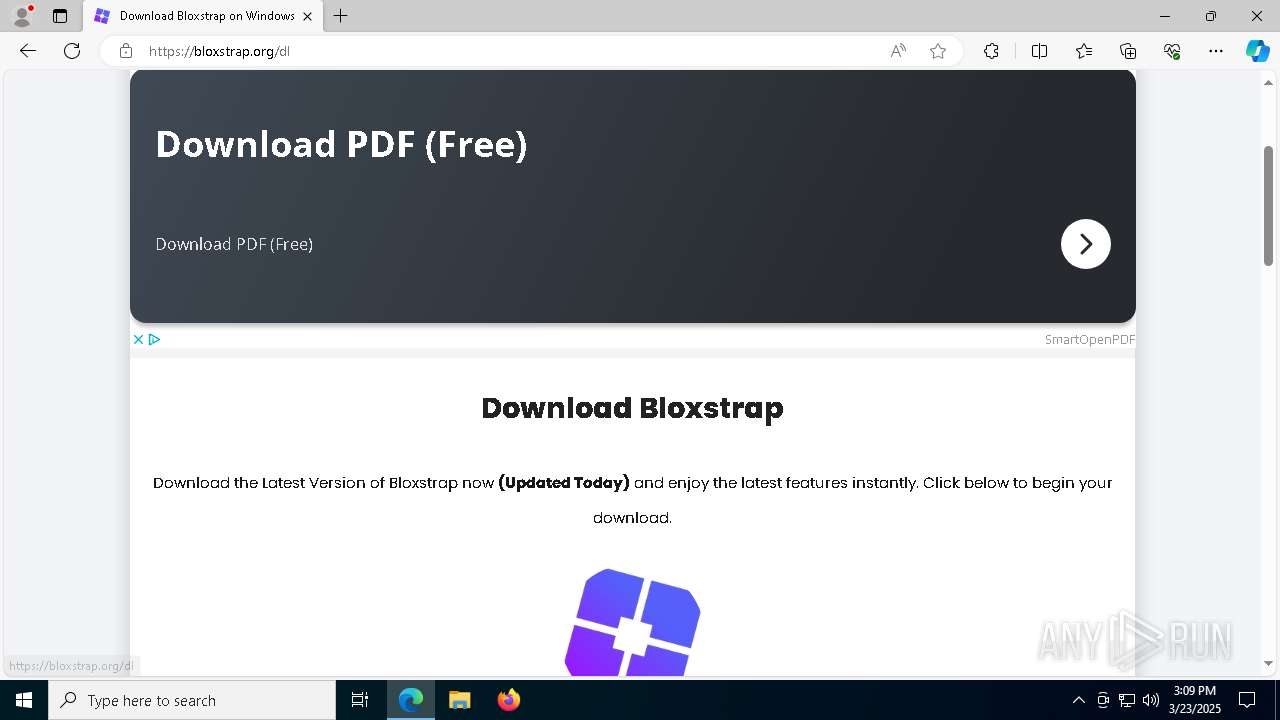Minimize the Edge window
The image size is (1280, 720).
[1165, 16]
